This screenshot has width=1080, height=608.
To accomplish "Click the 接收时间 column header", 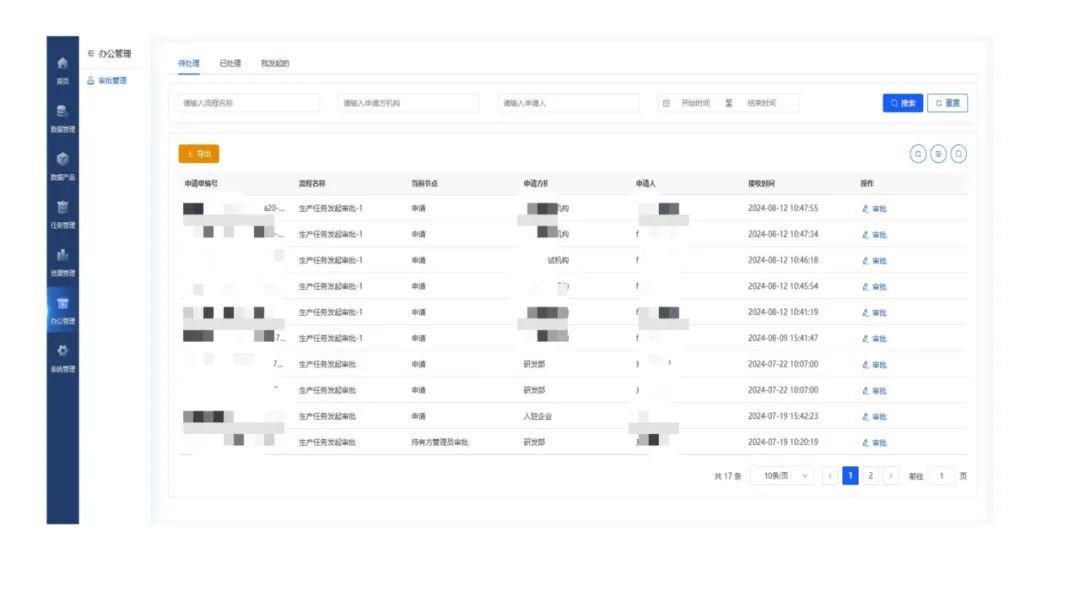I will coord(762,184).
